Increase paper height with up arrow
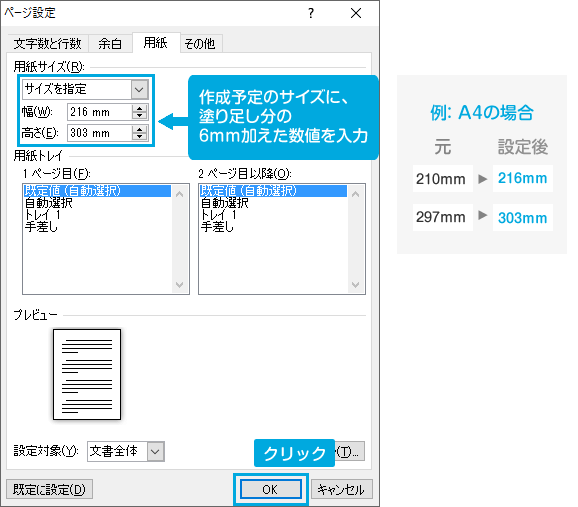This screenshot has height=507, width=578. pos(139,129)
